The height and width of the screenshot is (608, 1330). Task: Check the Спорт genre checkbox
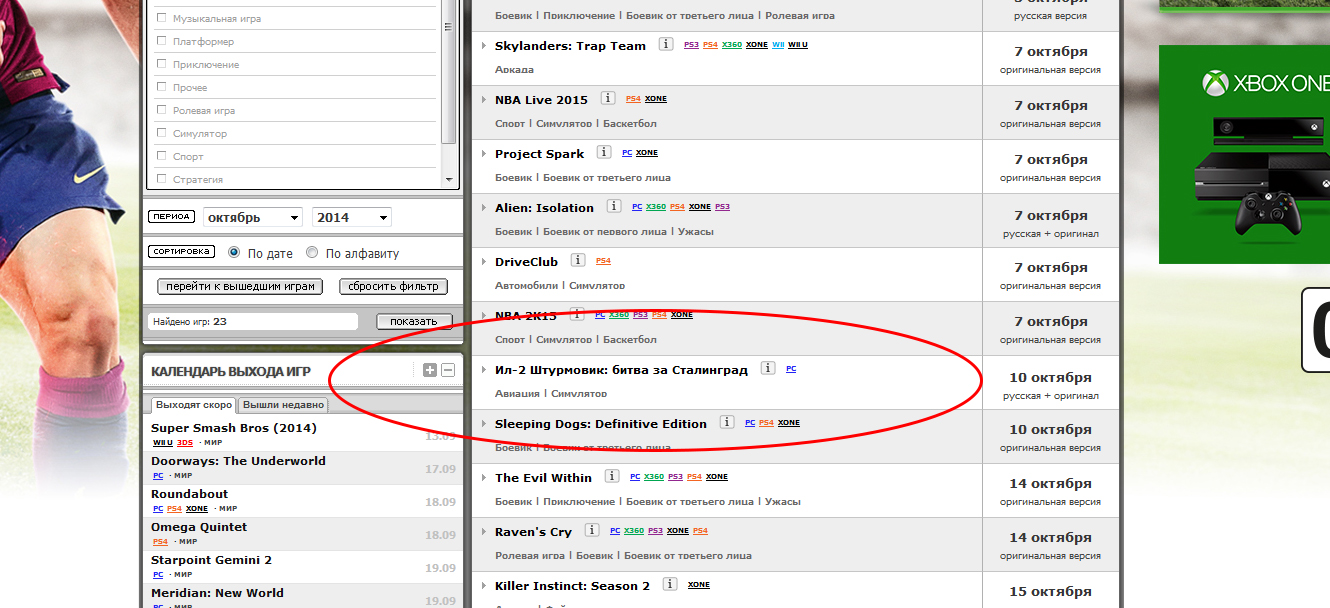[161, 156]
